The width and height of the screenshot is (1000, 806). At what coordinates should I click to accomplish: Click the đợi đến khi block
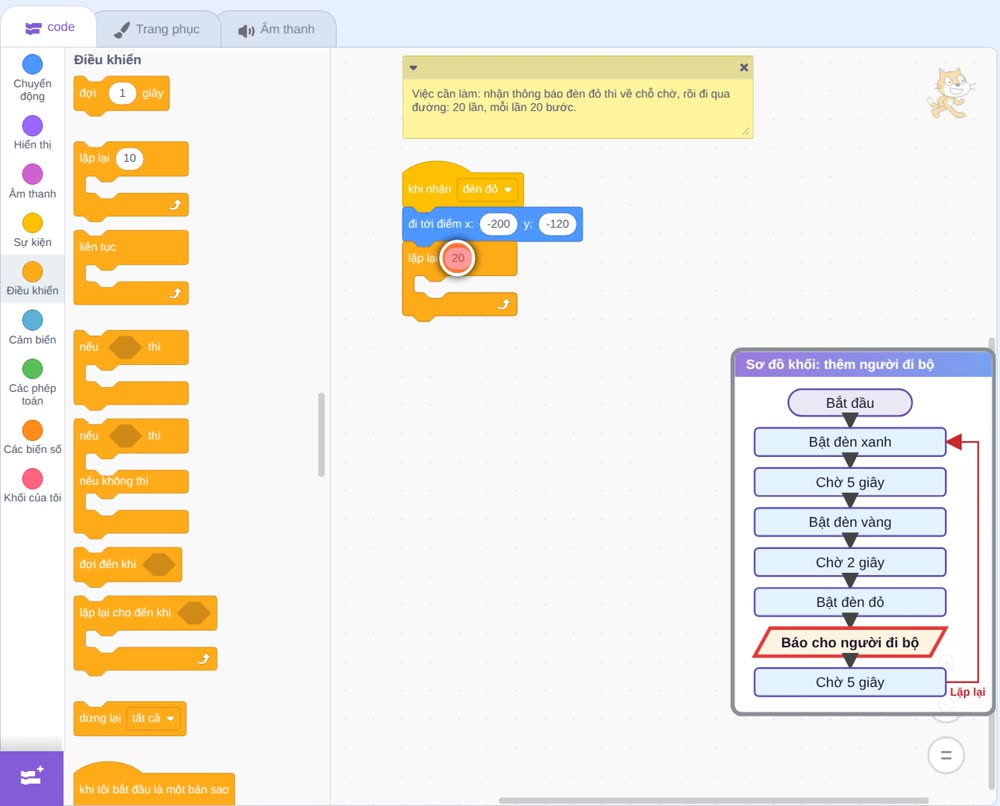tap(128, 564)
